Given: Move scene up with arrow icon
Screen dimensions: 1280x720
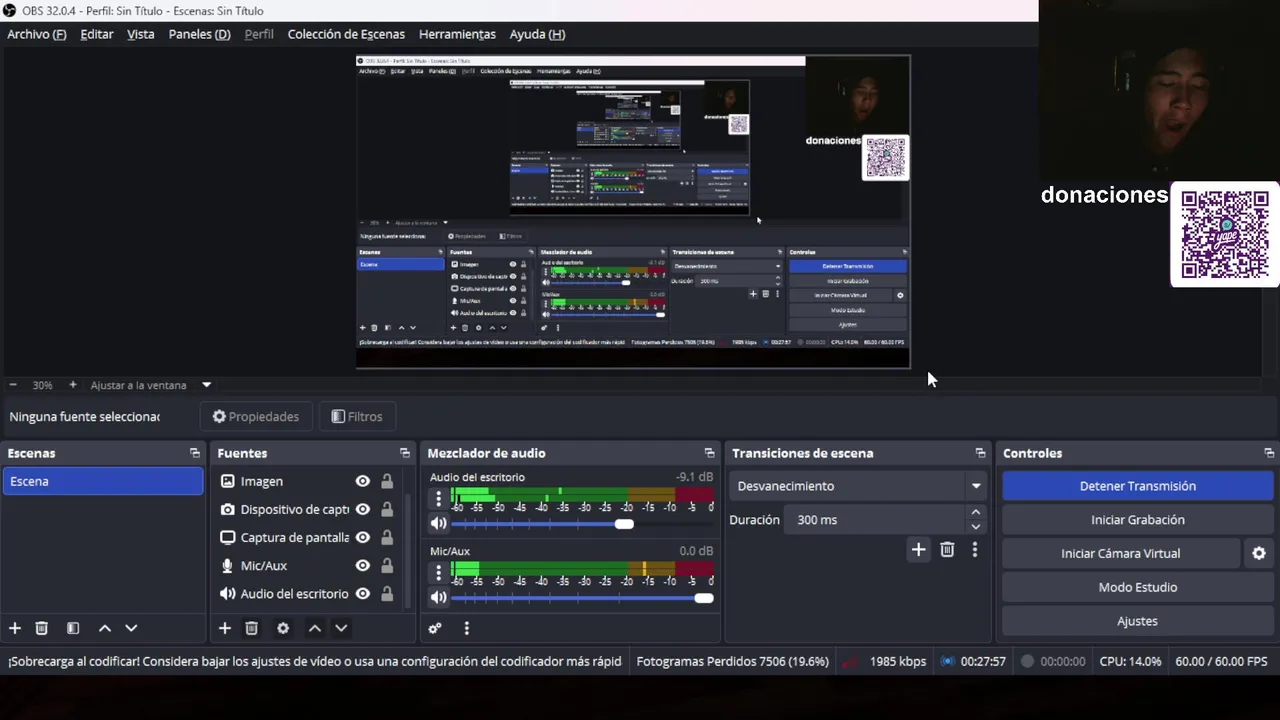Looking at the screenshot, I should 104,628.
